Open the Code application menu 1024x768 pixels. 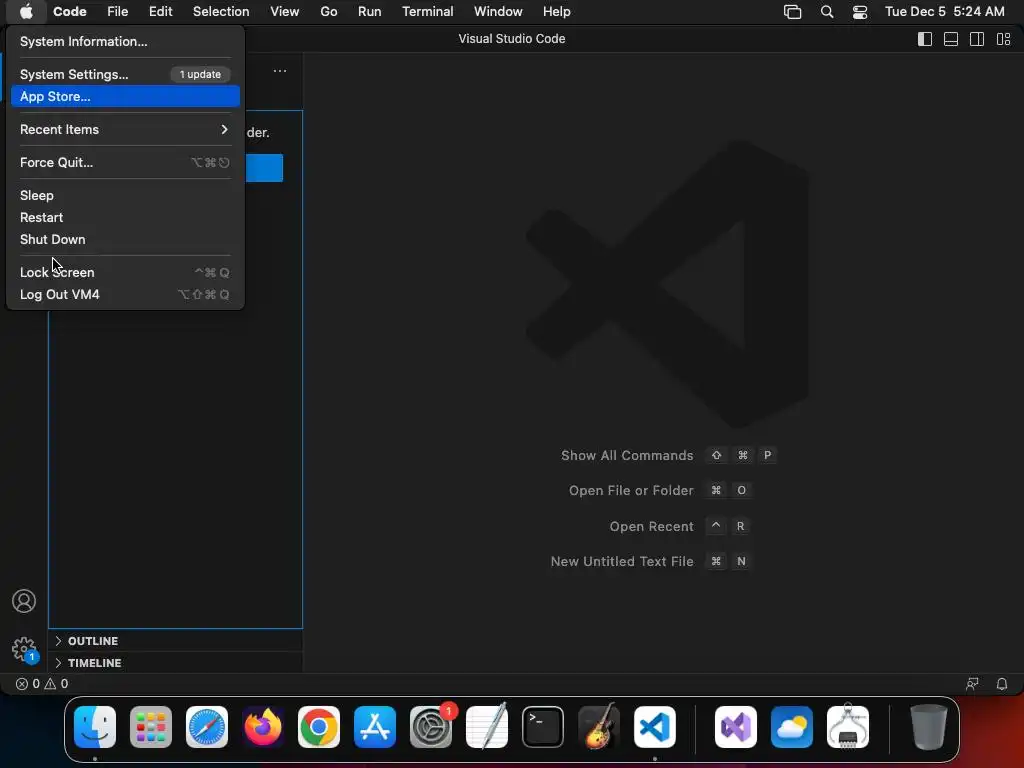pyautogui.click(x=70, y=11)
